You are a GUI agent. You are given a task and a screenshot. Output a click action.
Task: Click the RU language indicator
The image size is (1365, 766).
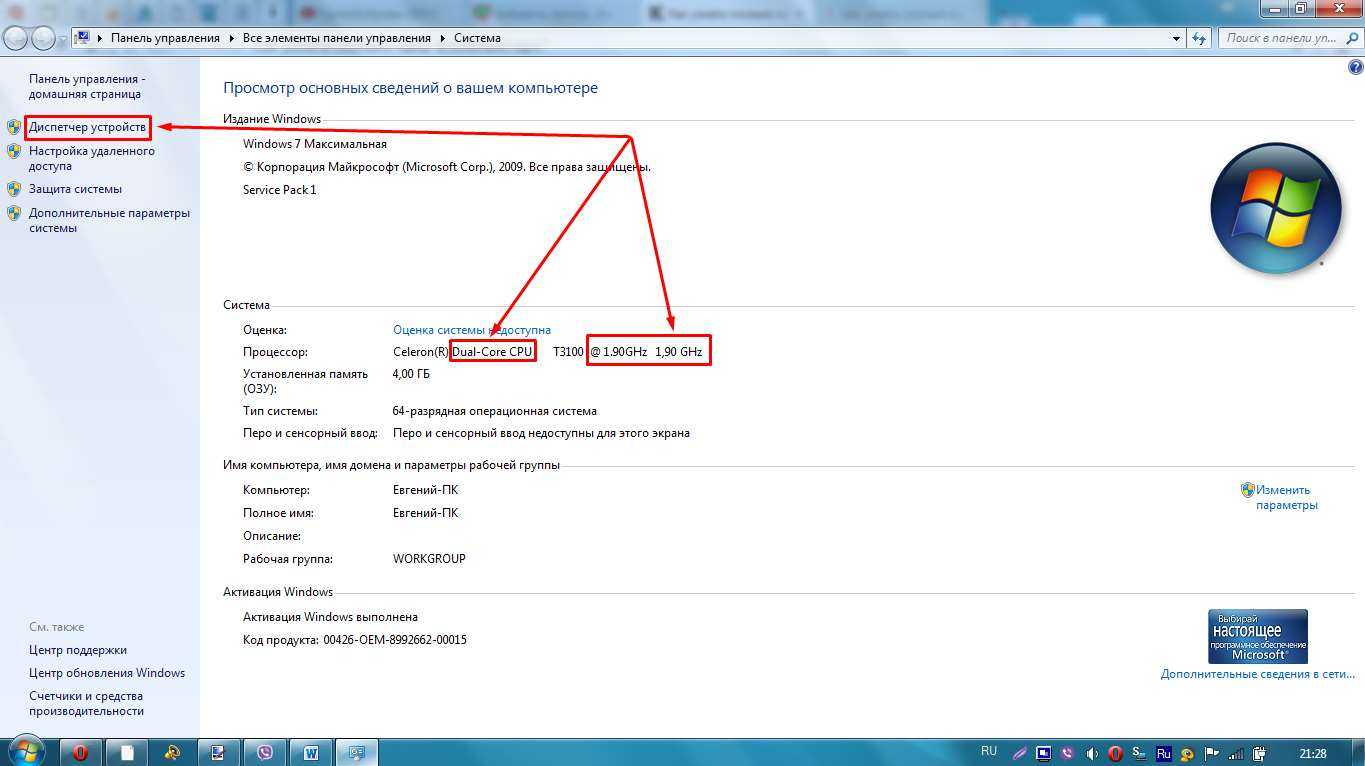(x=989, y=751)
